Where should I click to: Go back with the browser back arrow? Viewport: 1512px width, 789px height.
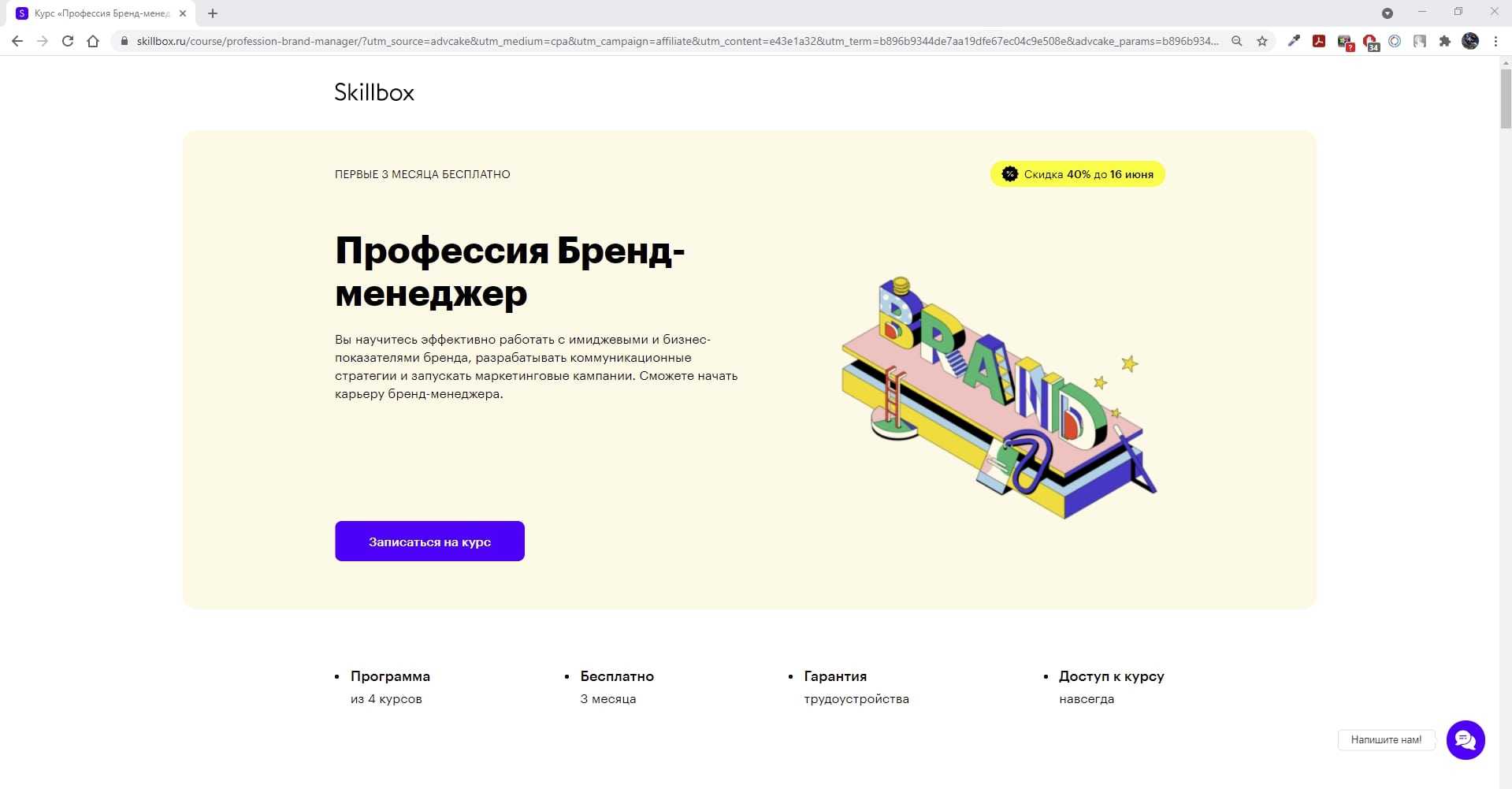(x=17, y=41)
